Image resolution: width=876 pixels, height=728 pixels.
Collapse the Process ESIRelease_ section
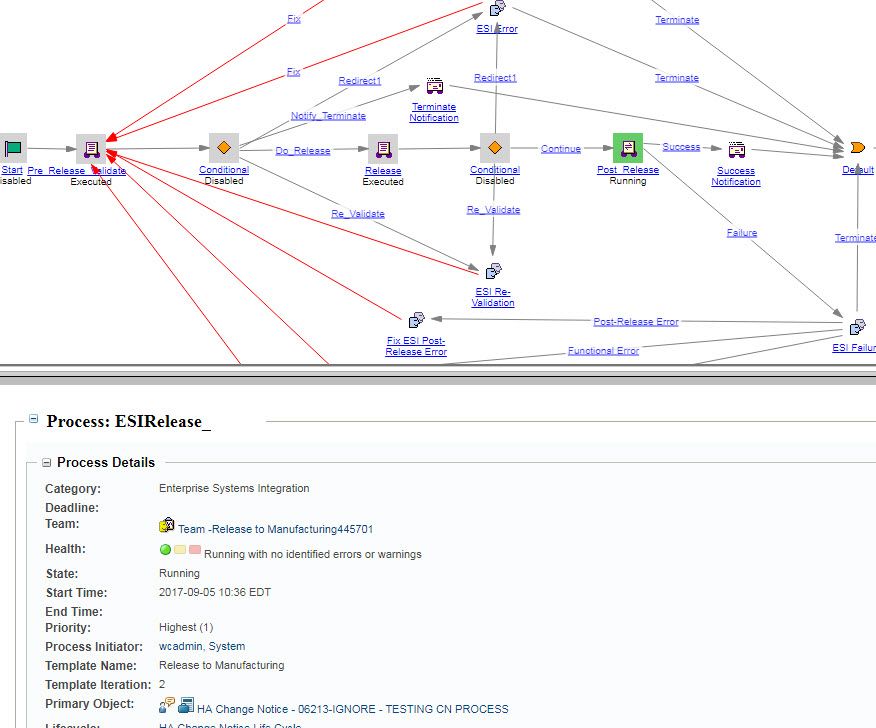[x=34, y=418]
